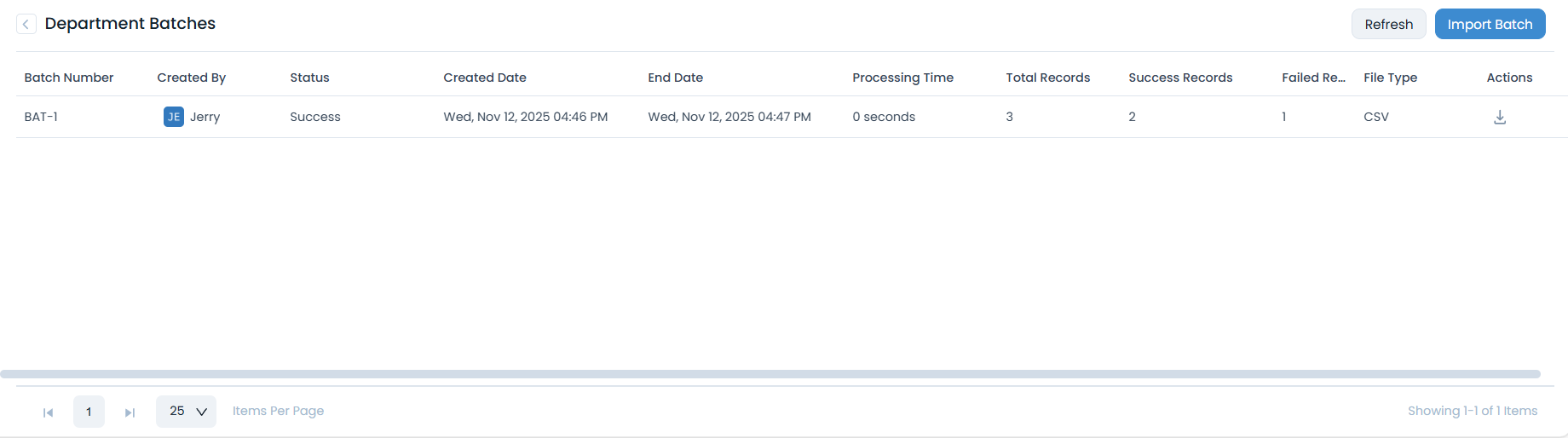The image size is (1568, 438).
Task: Sort by Created Date column
Action: [485, 78]
